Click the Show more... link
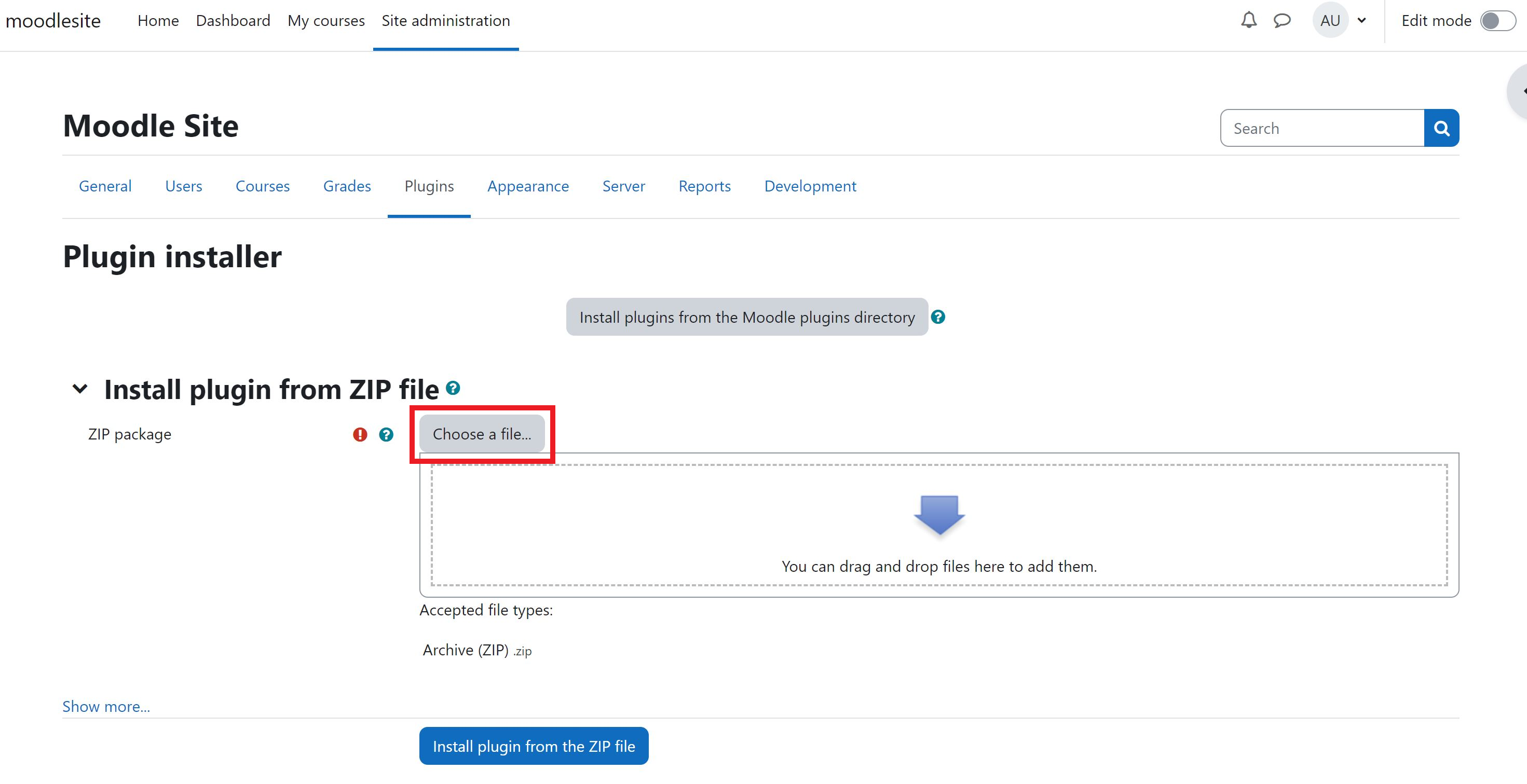This screenshot has width=1527, height=784. (x=106, y=706)
